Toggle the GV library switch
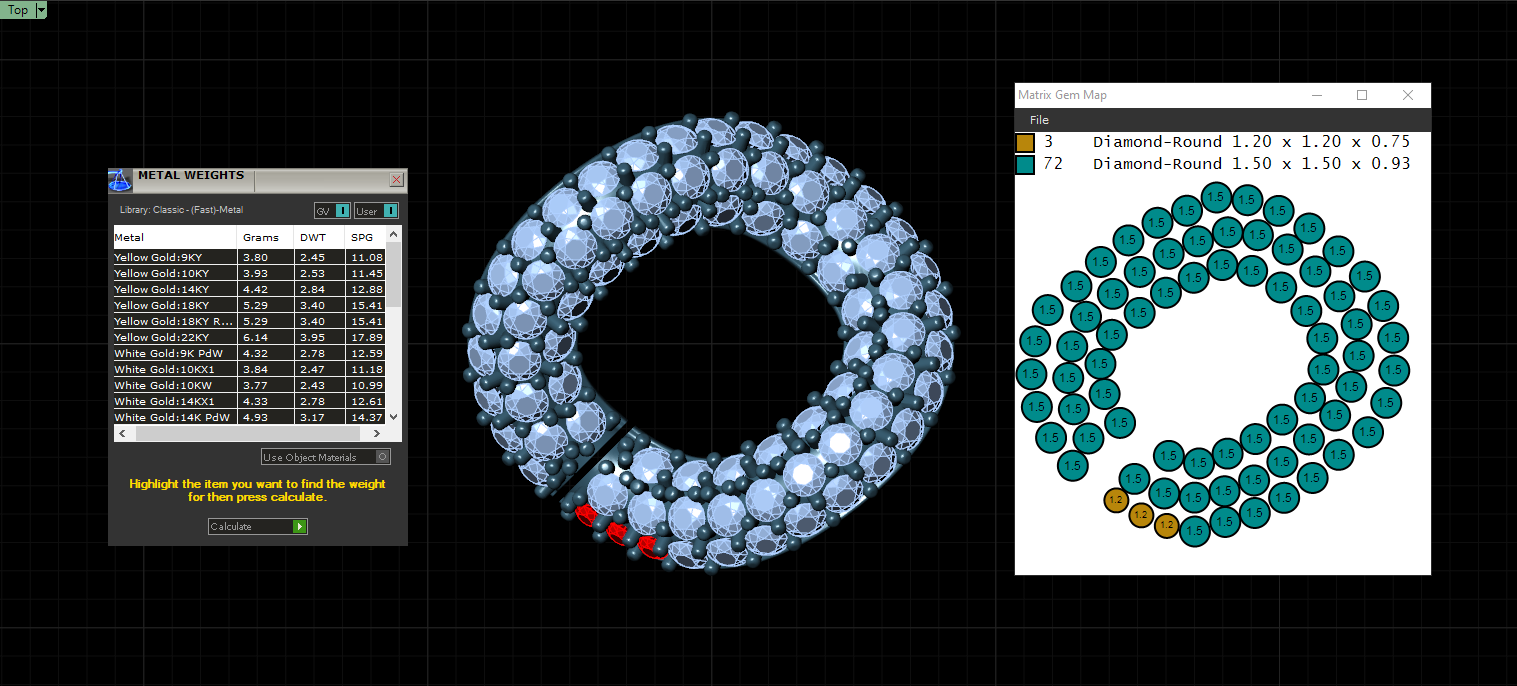The image size is (1517, 686). click(342, 211)
